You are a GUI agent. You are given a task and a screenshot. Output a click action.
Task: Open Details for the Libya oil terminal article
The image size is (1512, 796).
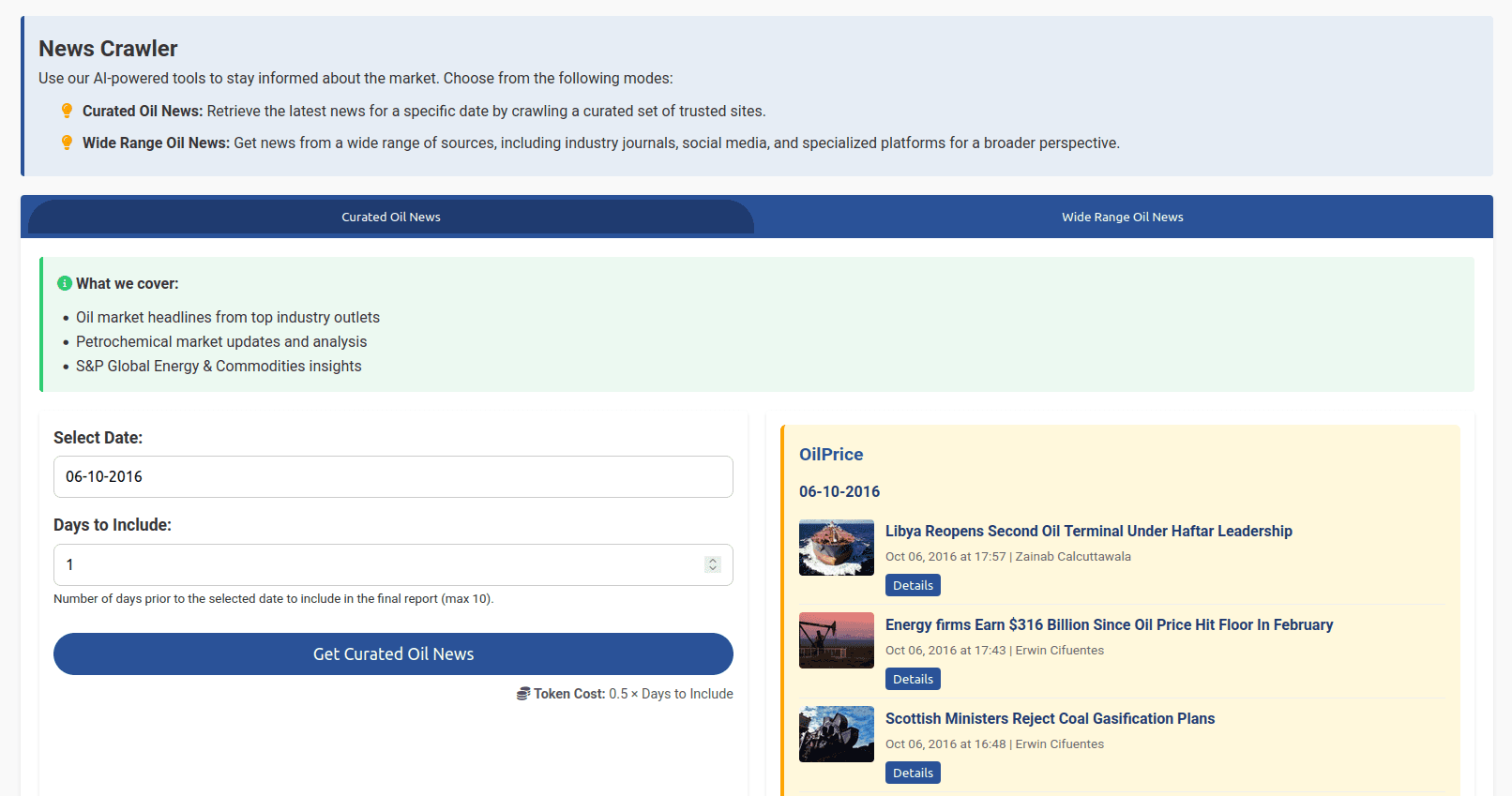[913, 585]
